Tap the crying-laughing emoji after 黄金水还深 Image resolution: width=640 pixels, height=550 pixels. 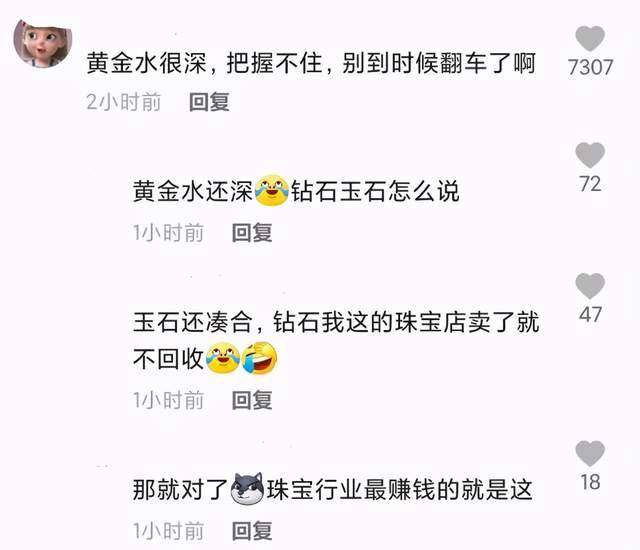click(x=271, y=191)
